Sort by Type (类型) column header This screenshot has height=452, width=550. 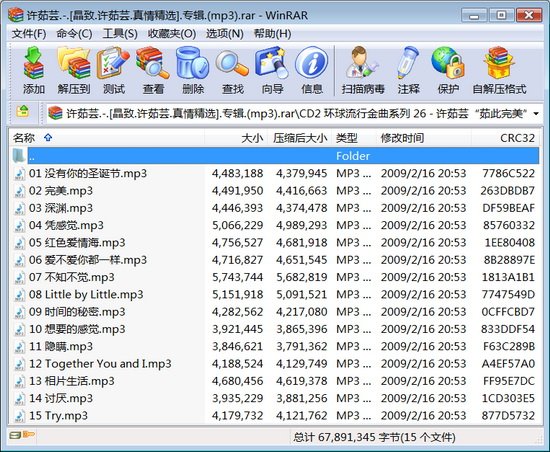click(x=353, y=138)
